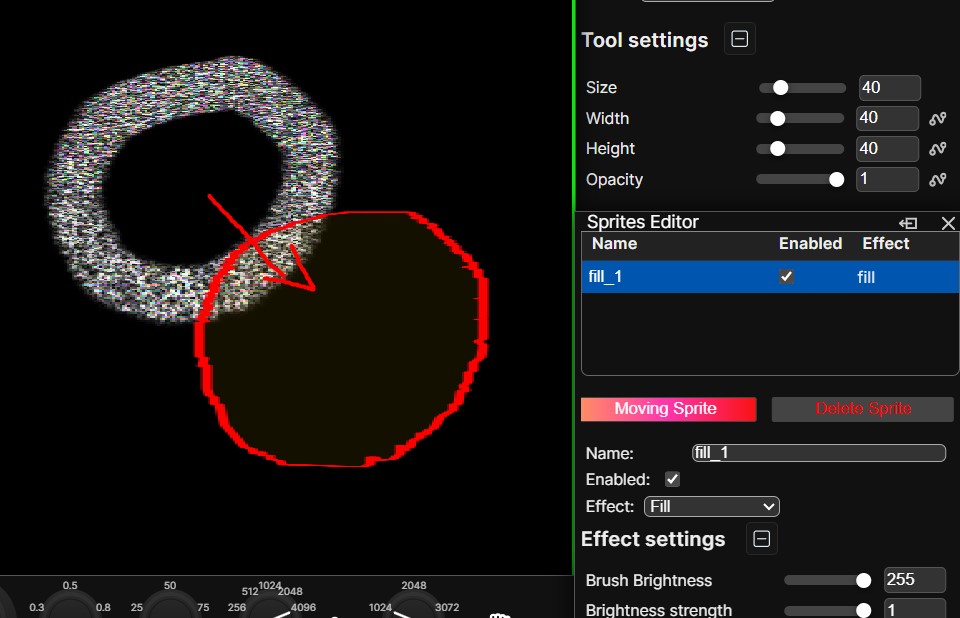
Task: Adjust the Brightness strength slider
Action: 828,610
